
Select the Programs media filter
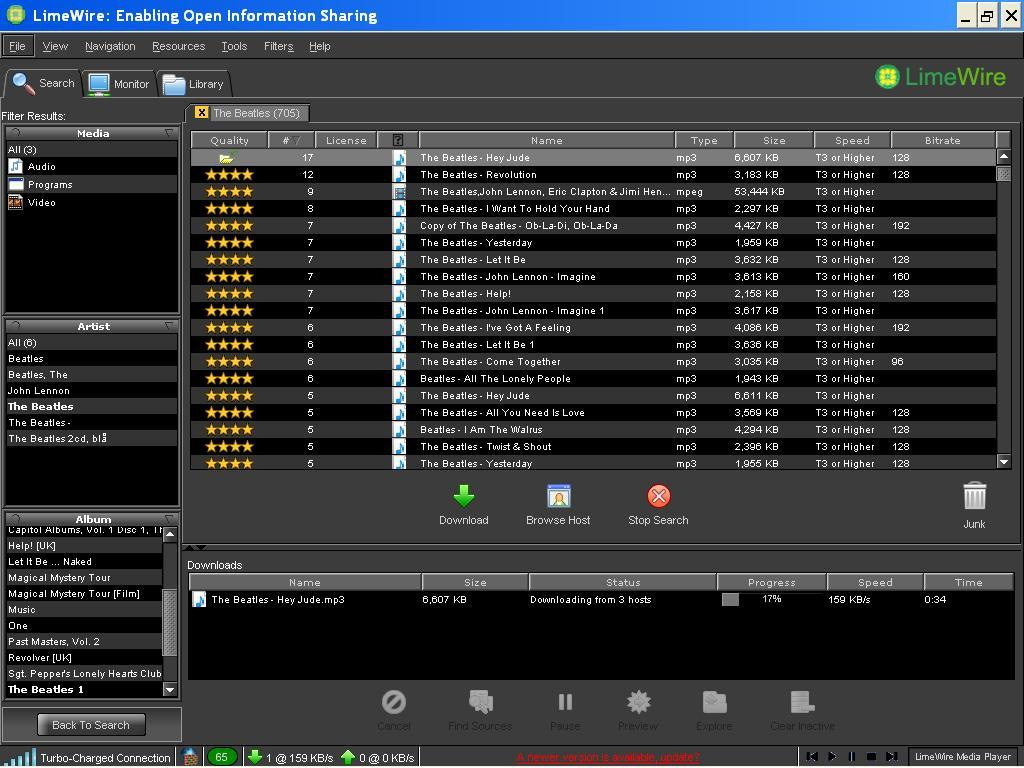(91, 184)
